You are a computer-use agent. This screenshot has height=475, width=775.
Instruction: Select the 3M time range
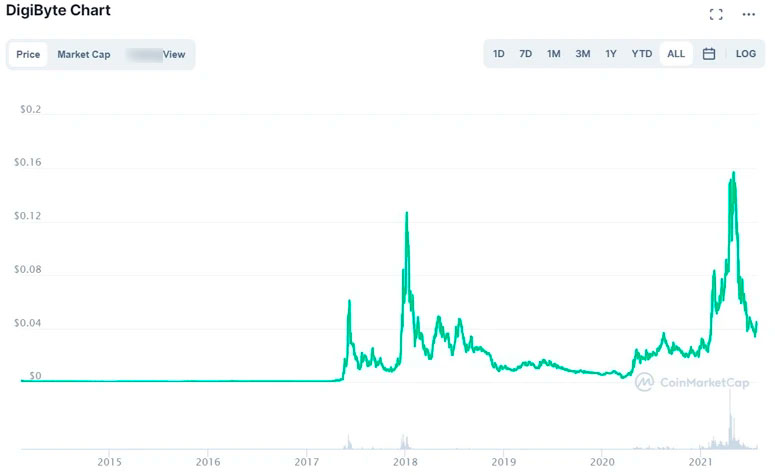582,54
